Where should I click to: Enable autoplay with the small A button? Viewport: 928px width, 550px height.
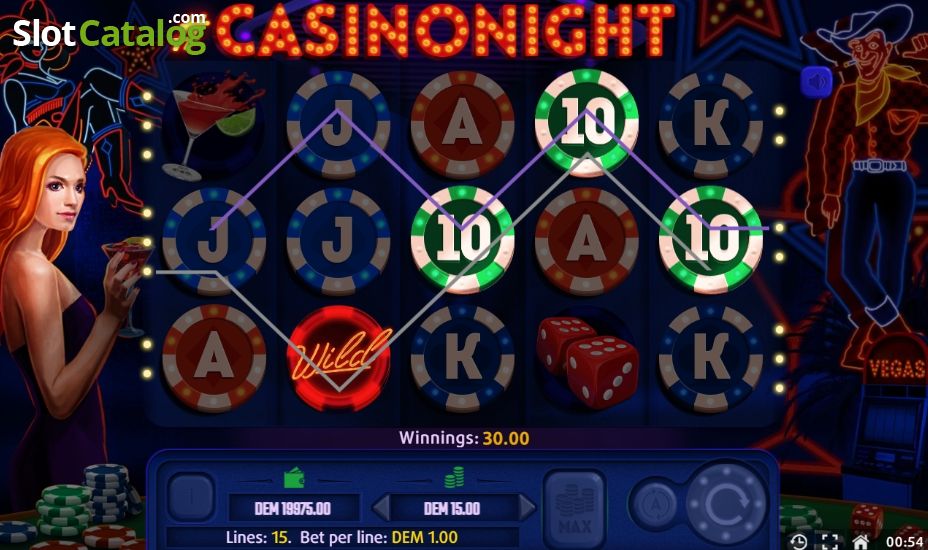tap(655, 504)
